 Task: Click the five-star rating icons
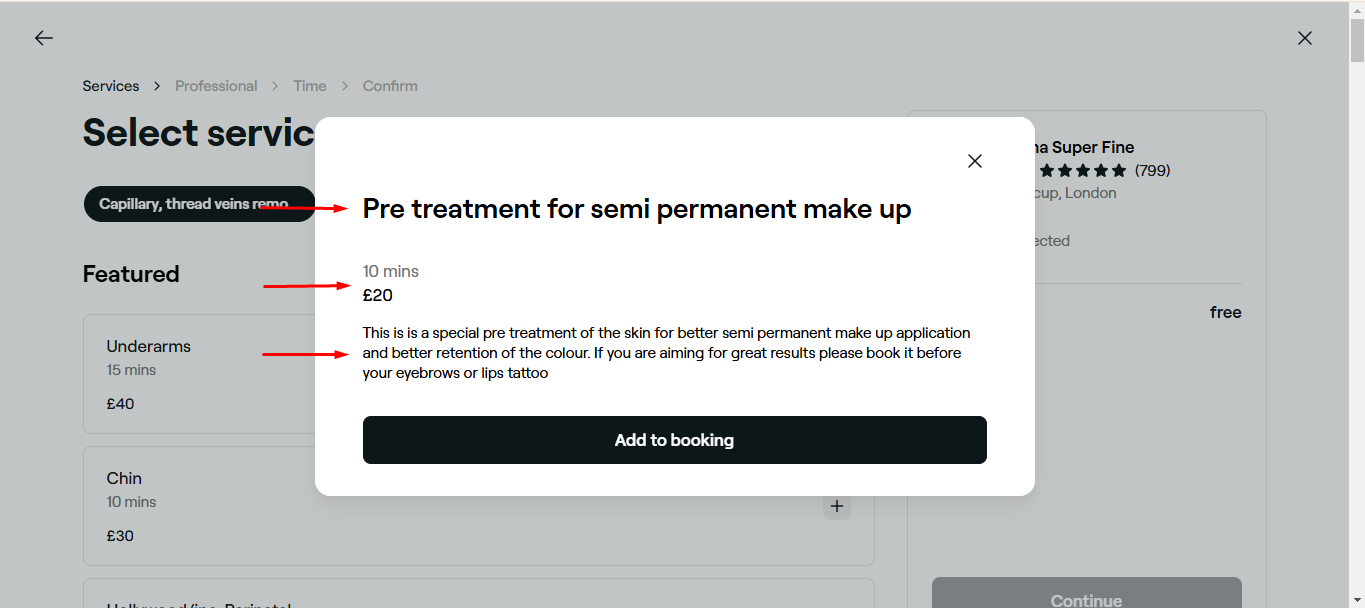[1082, 171]
